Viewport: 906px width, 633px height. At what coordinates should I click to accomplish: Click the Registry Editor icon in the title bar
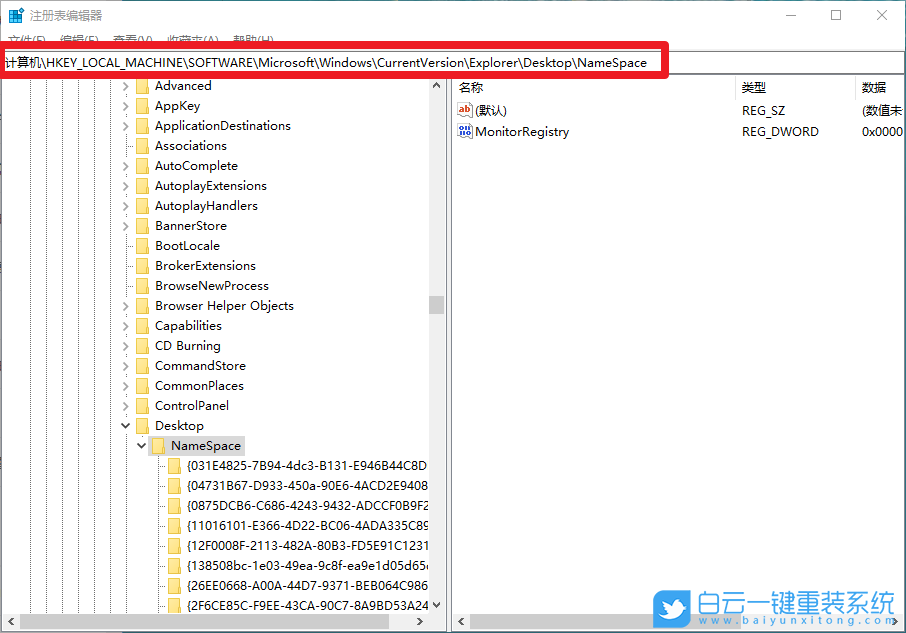click(x=14, y=14)
